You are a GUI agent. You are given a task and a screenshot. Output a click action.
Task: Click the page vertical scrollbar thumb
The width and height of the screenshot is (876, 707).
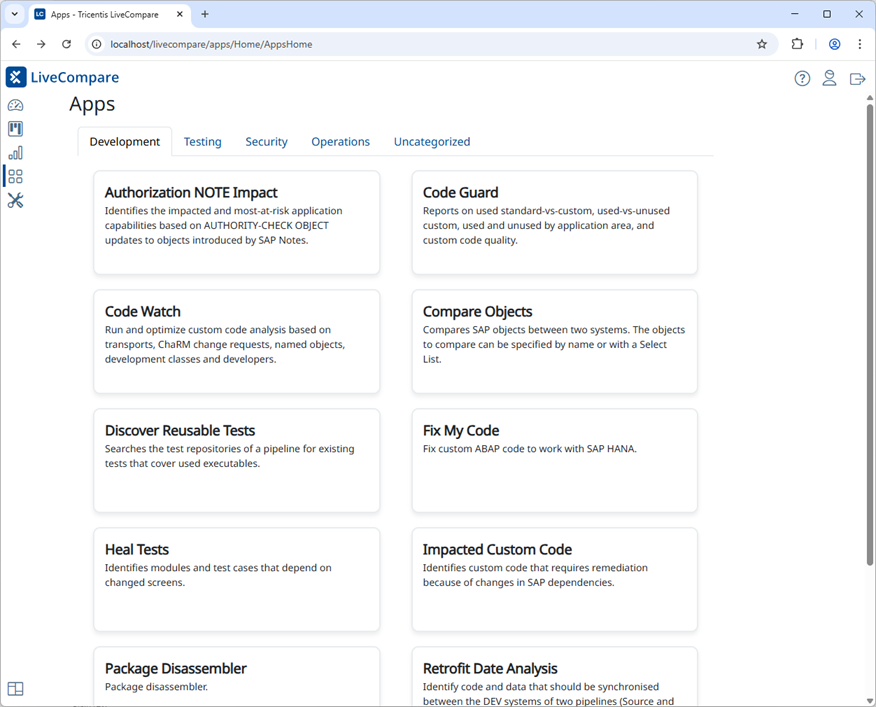point(870,335)
